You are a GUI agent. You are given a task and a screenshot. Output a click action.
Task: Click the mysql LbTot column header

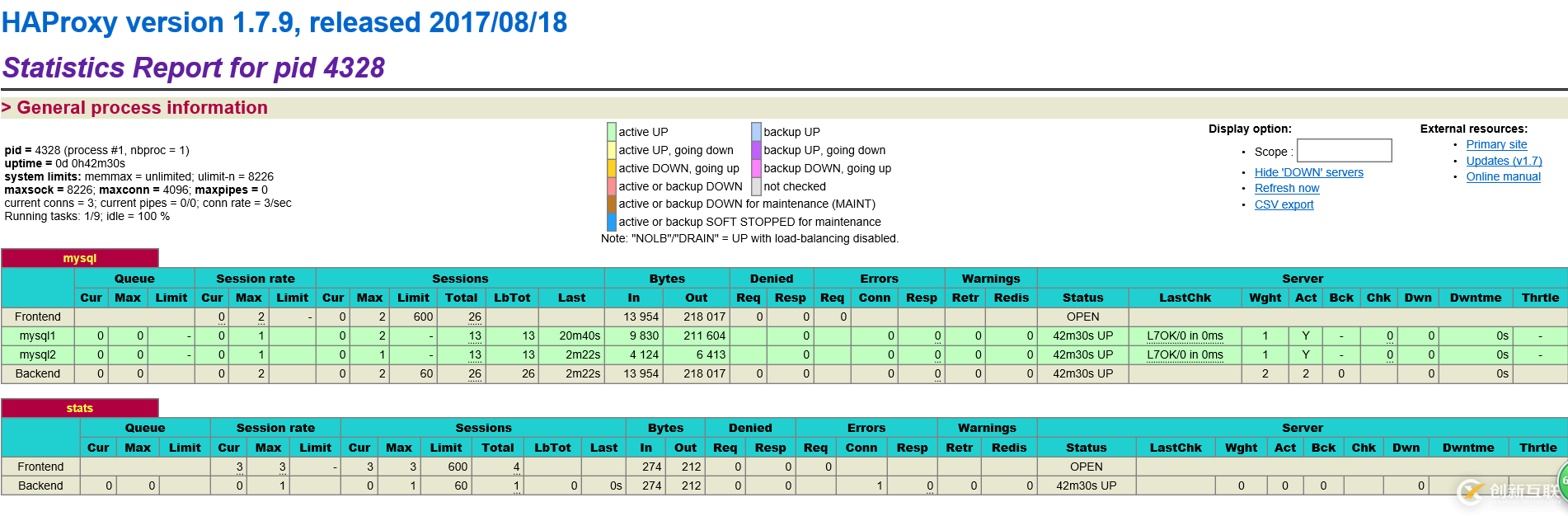coord(512,298)
